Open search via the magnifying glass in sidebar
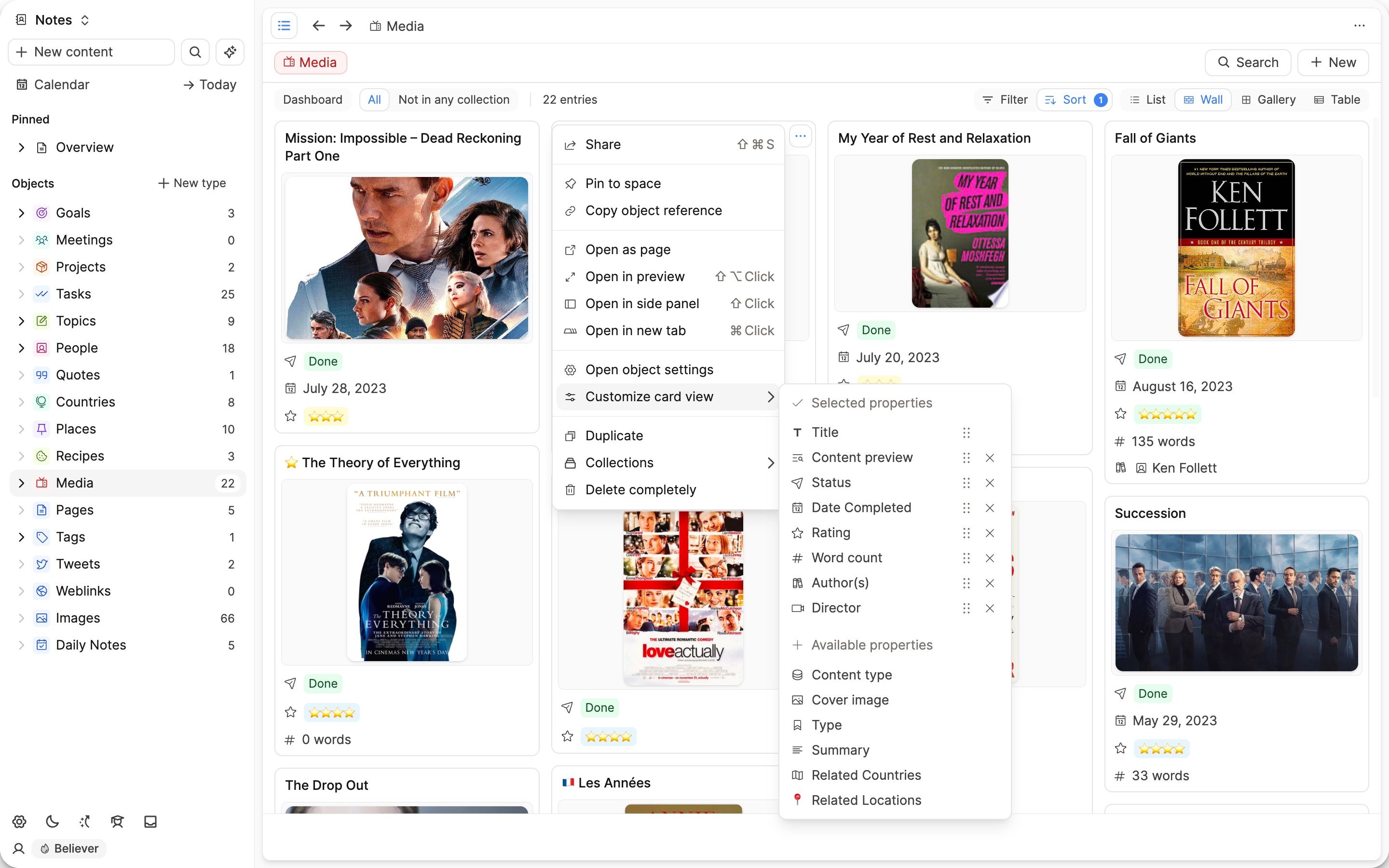1389x868 pixels. pos(195,52)
